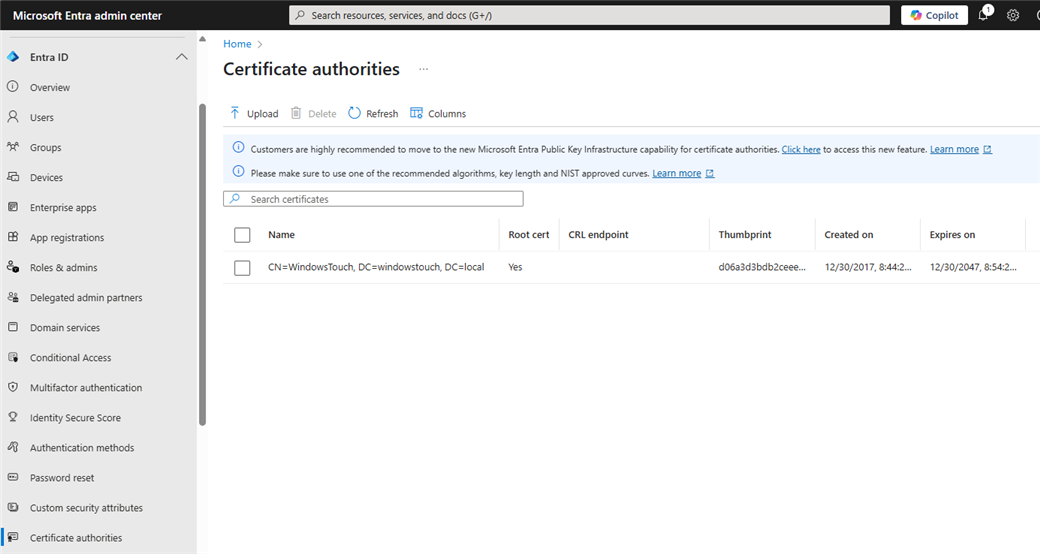Click the Roles & admins icon

point(13,267)
